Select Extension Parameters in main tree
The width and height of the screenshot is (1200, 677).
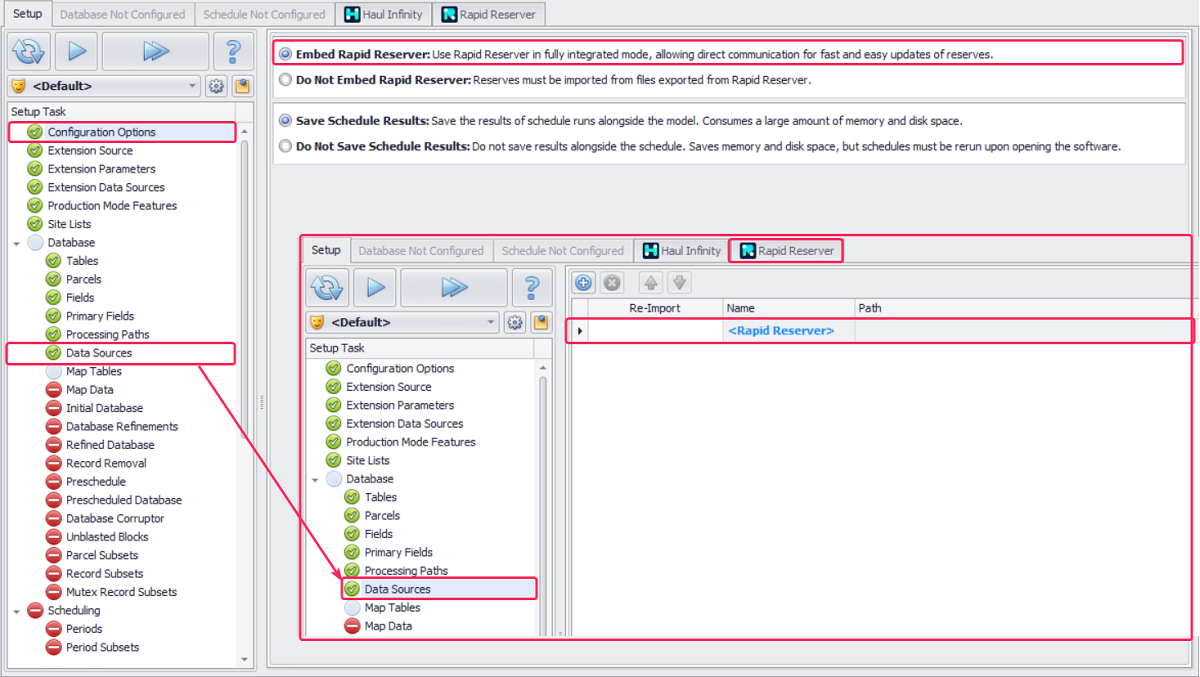click(101, 169)
